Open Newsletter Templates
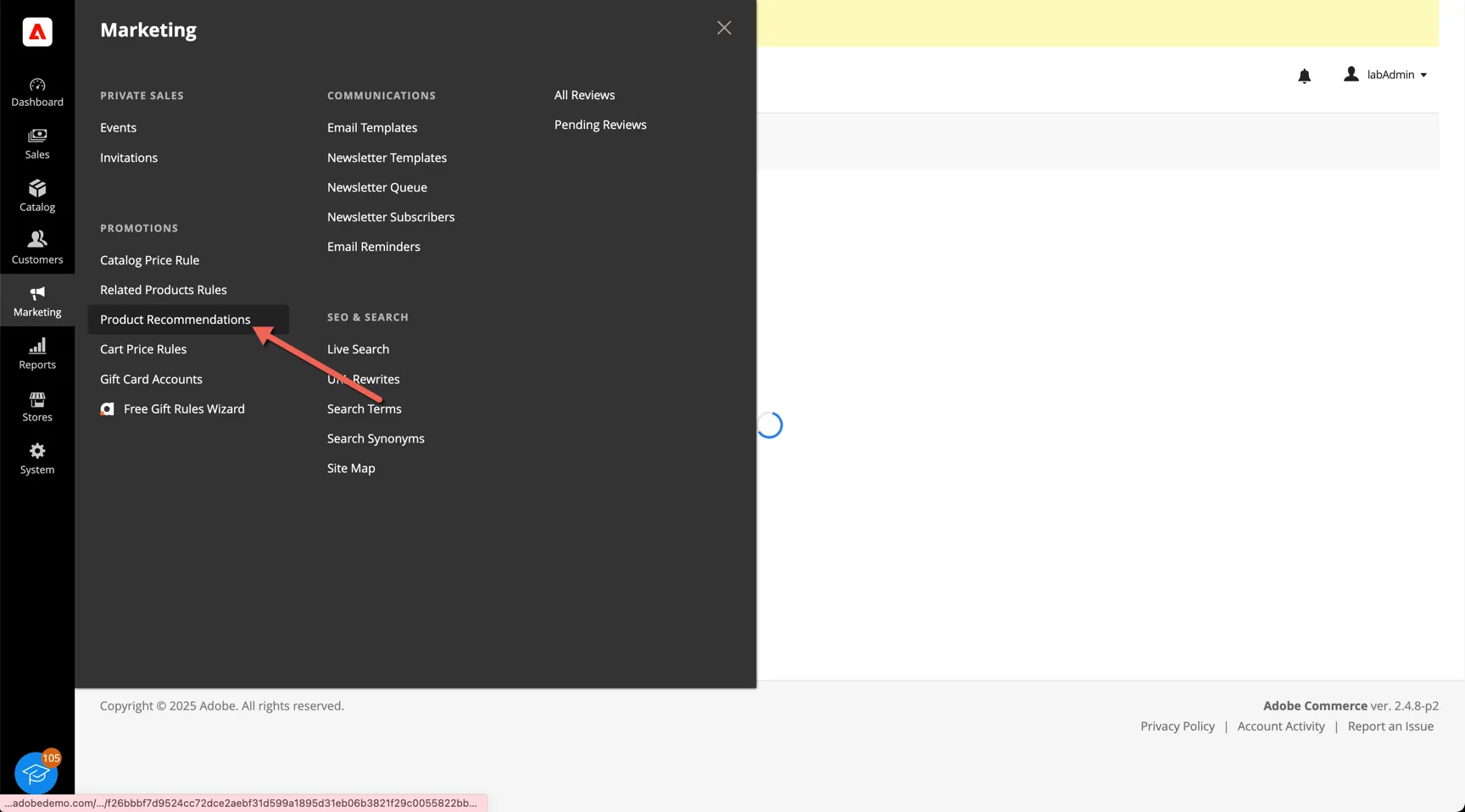The image size is (1465, 812). coord(387,158)
